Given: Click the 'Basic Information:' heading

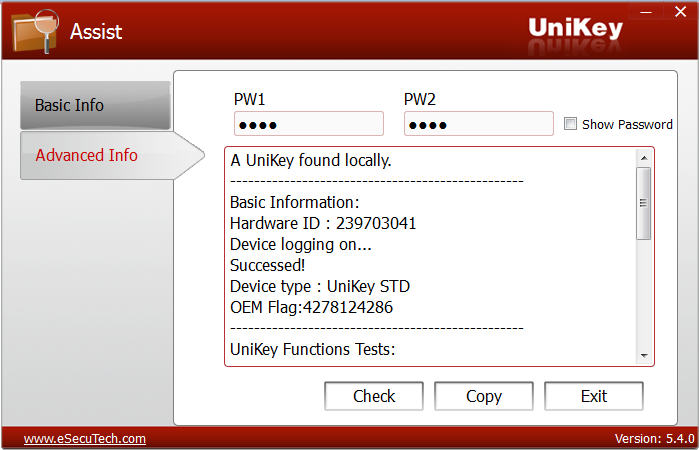Looking at the screenshot, I should [x=295, y=202].
